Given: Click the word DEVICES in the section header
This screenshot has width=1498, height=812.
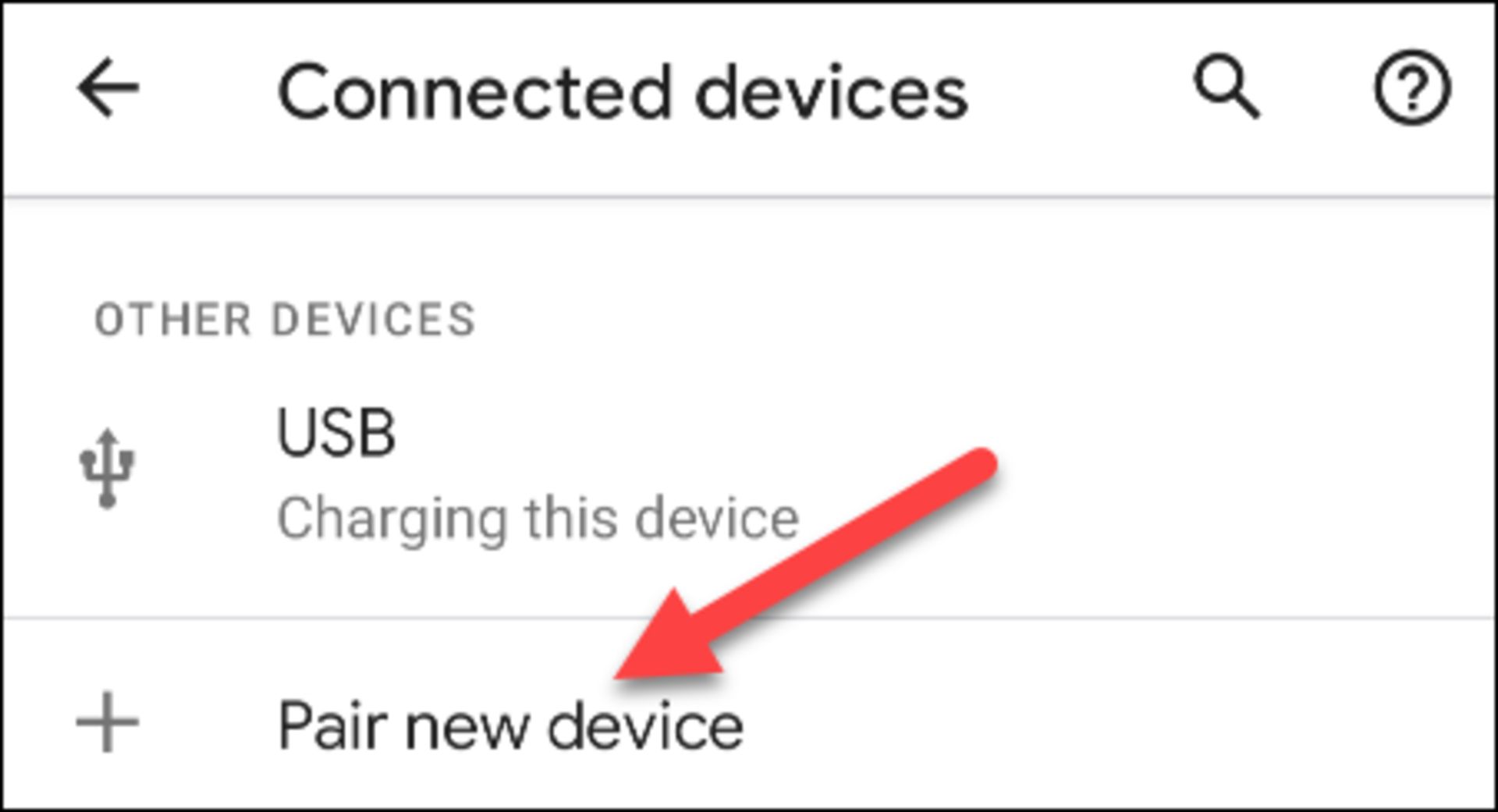Looking at the screenshot, I should click(x=373, y=320).
